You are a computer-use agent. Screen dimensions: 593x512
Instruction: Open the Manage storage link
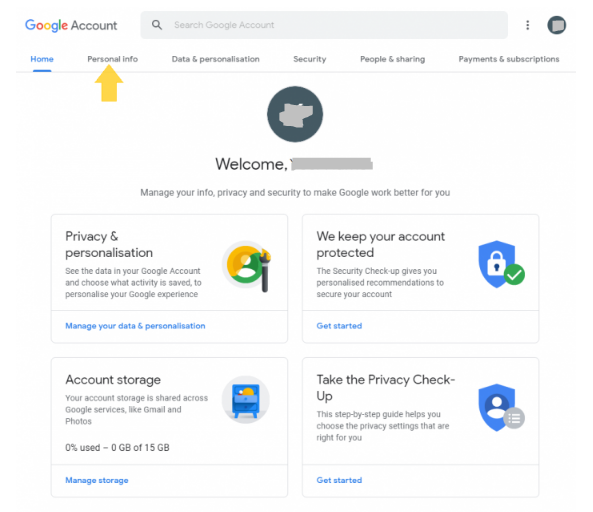tap(97, 480)
